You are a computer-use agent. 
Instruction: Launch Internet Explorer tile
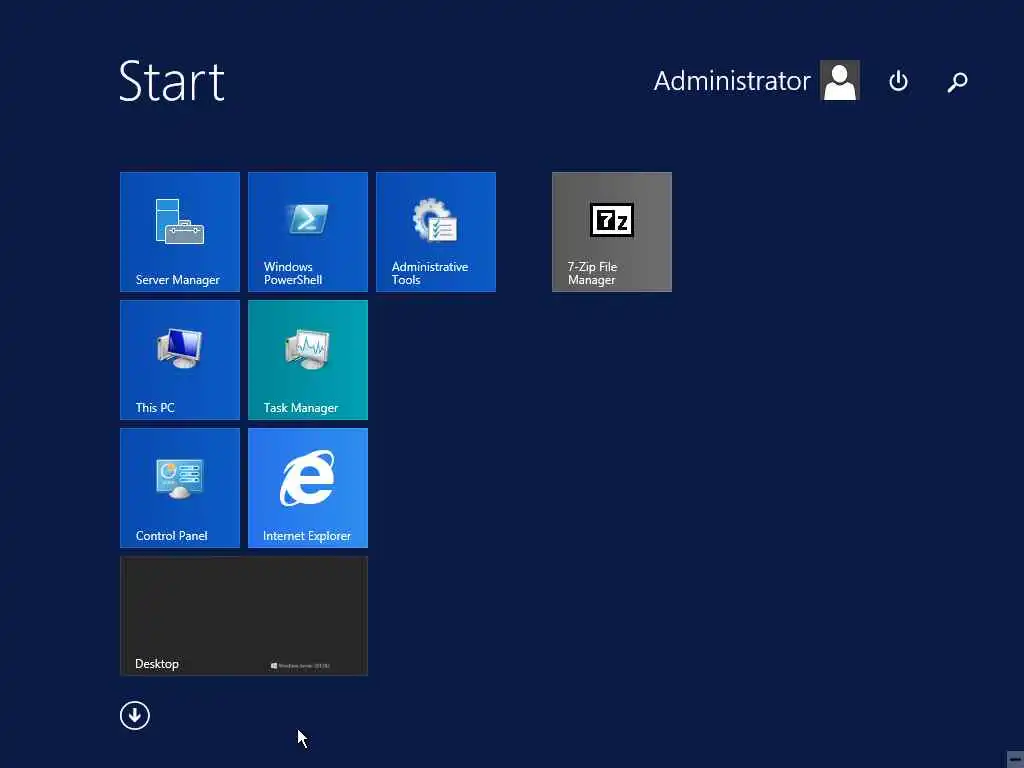(308, 488)
